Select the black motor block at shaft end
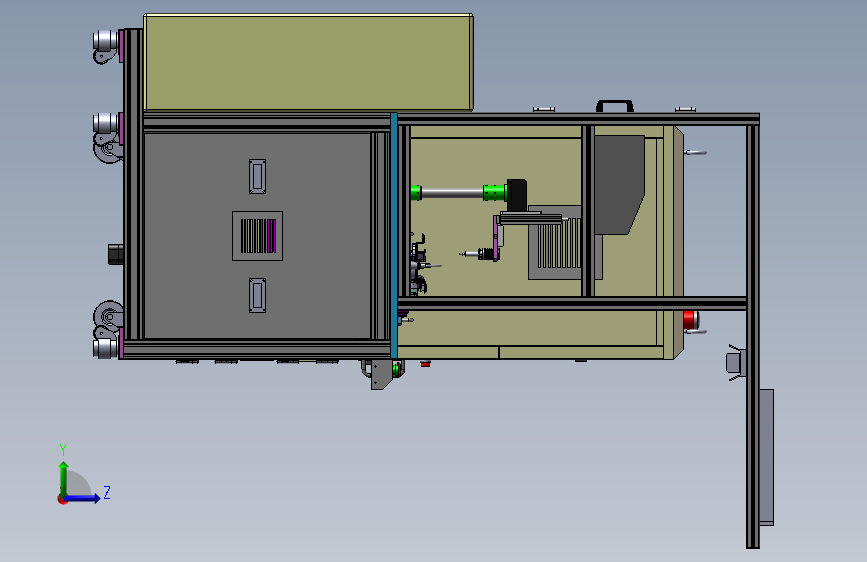This screenshot has width=867, height=562. point(516,195)
